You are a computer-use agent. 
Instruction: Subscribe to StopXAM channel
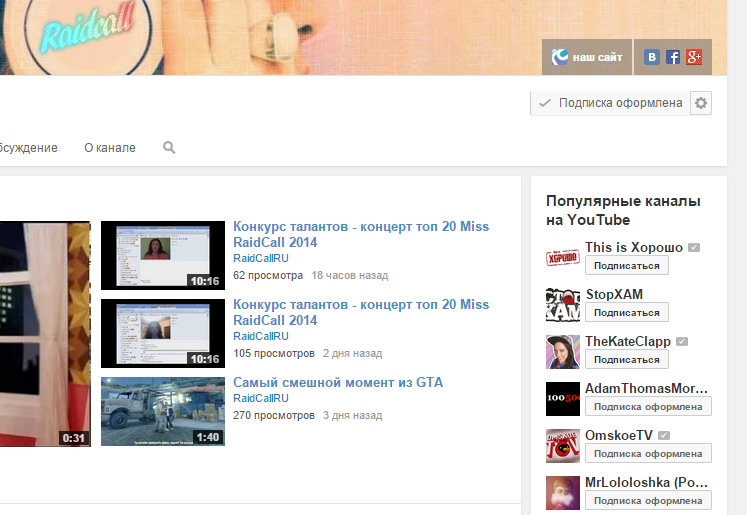coord(627,313)
